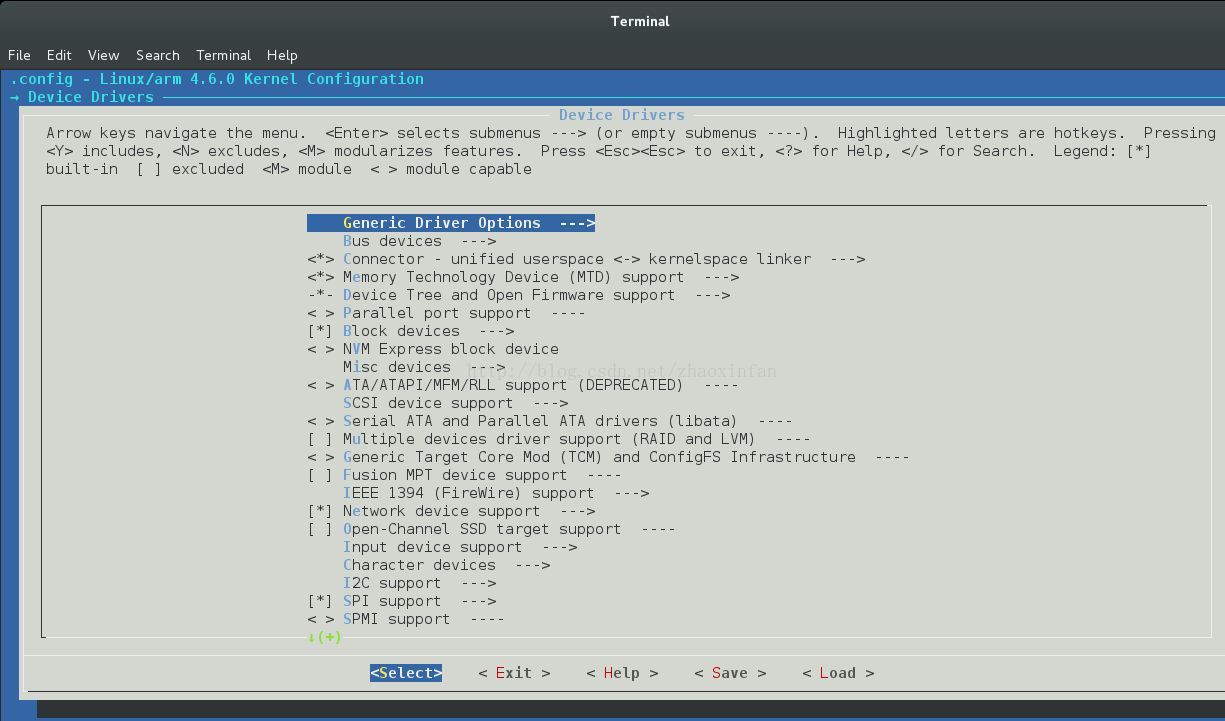Screen dimensions: 1225x721
Task: Expand Input device support submenu arrow
Action: tap(559, 547)
